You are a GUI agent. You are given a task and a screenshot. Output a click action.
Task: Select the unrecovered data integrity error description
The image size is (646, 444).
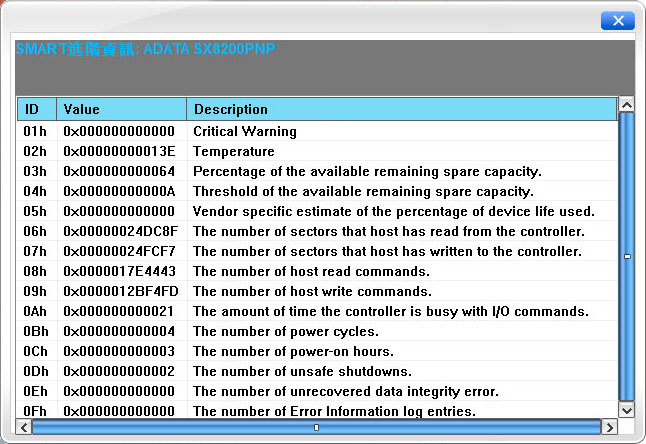tap(346, 391)
